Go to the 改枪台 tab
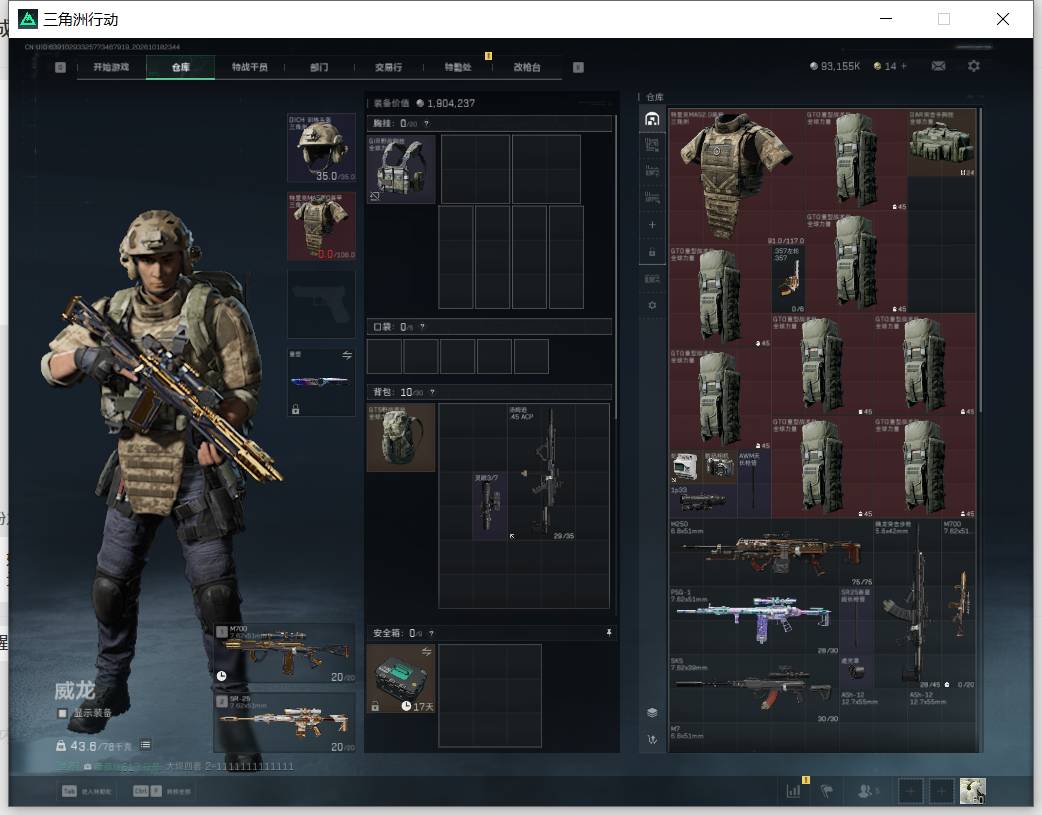The width and height of the screenshot is (1042, 815). pos(526,67)
